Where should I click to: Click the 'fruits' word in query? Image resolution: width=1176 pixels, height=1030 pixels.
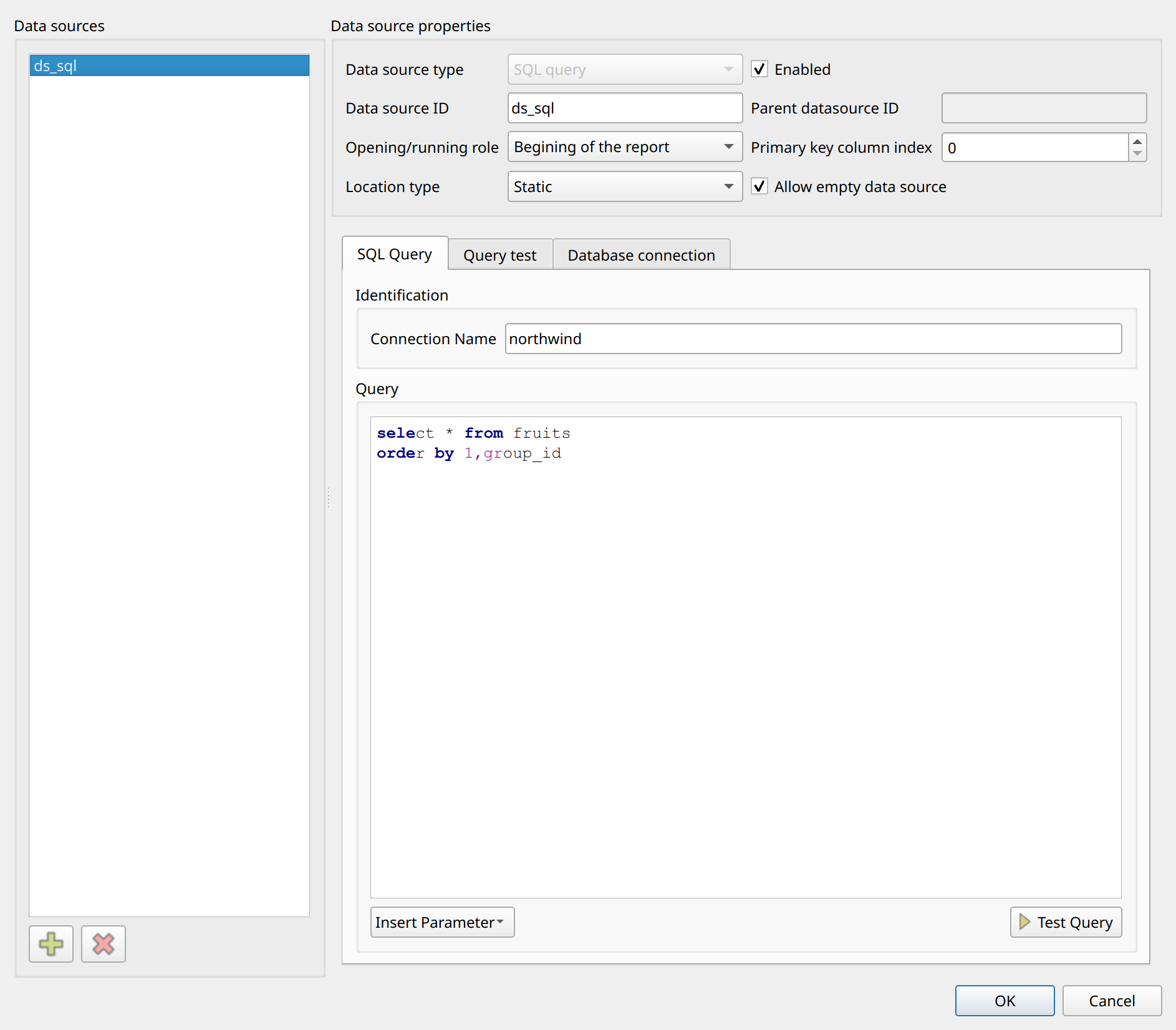[x=542, y=433]
